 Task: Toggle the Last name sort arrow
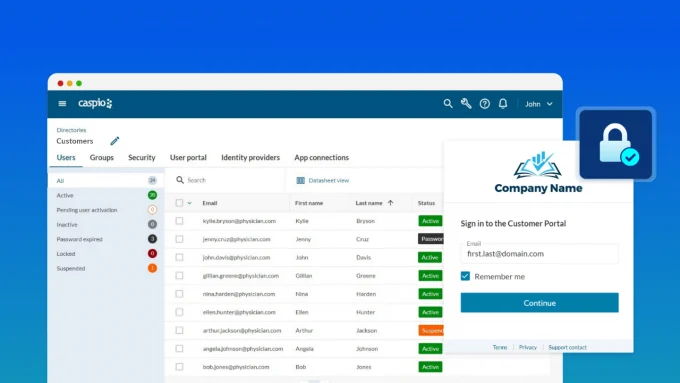point(390,203)
